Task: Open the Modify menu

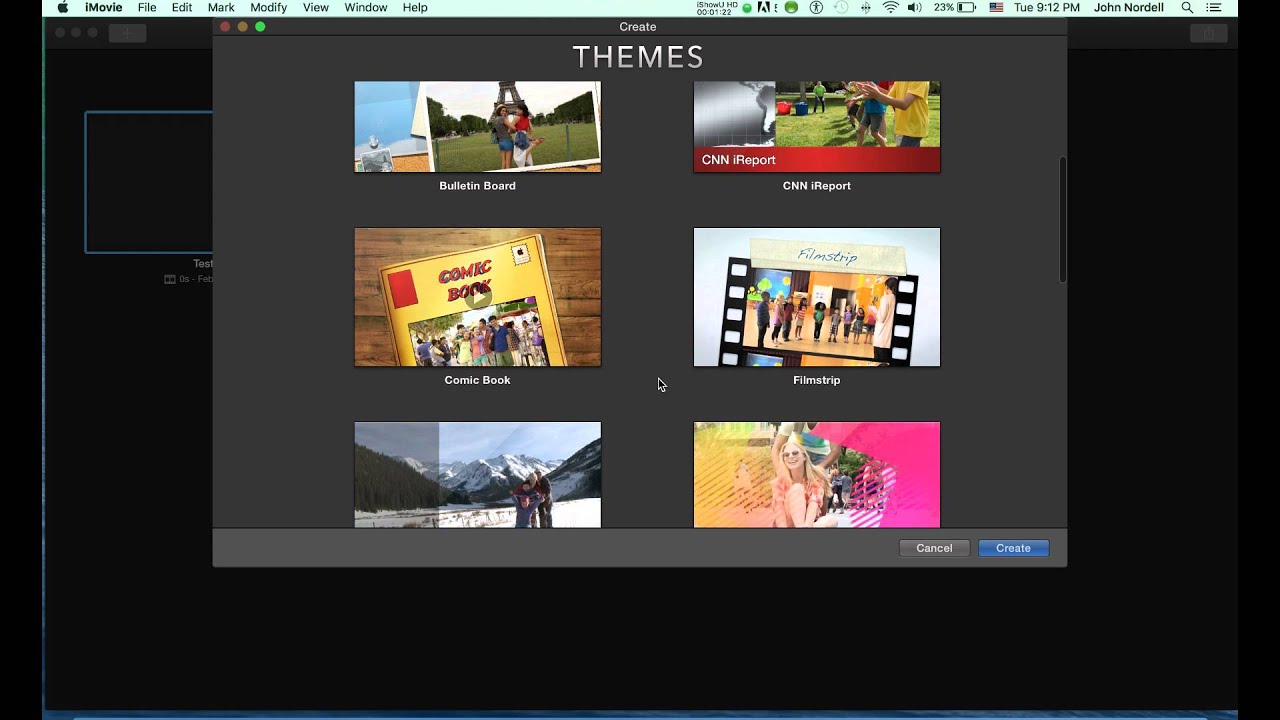Action: click(268, 7)
